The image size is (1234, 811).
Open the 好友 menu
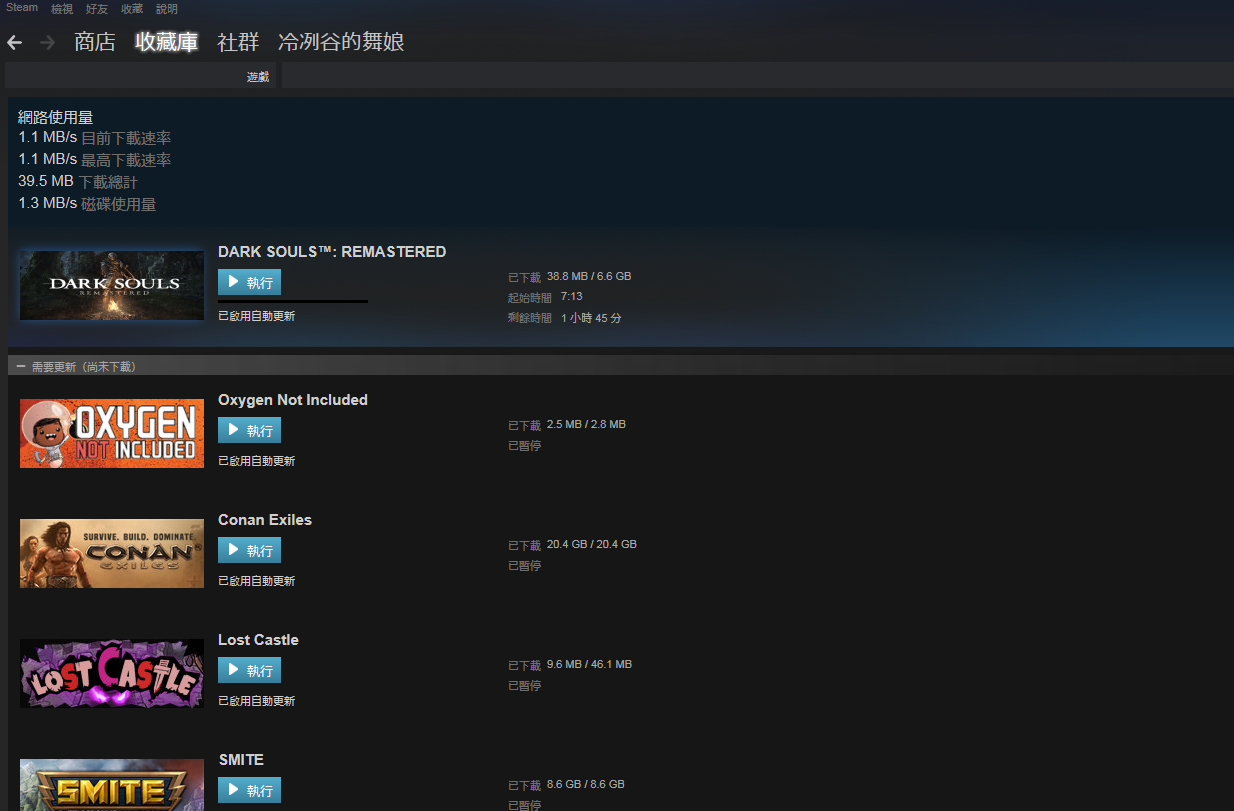pos(97,8)
